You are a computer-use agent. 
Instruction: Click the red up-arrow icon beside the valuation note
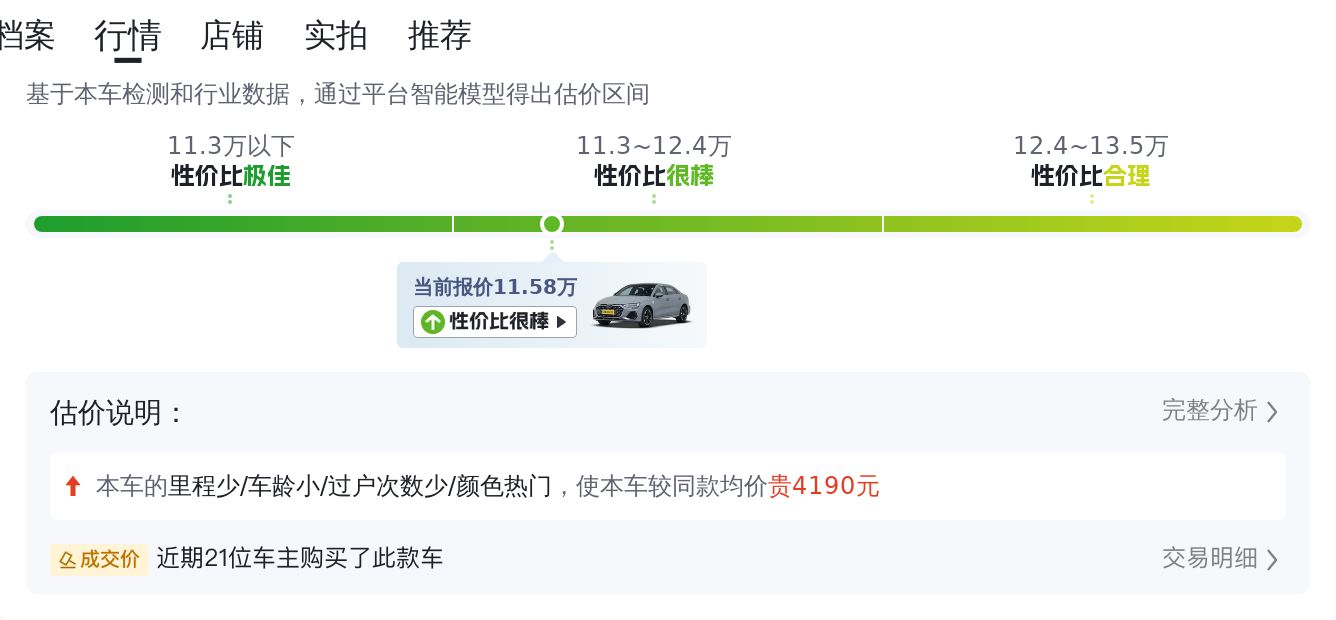(72, 486)
